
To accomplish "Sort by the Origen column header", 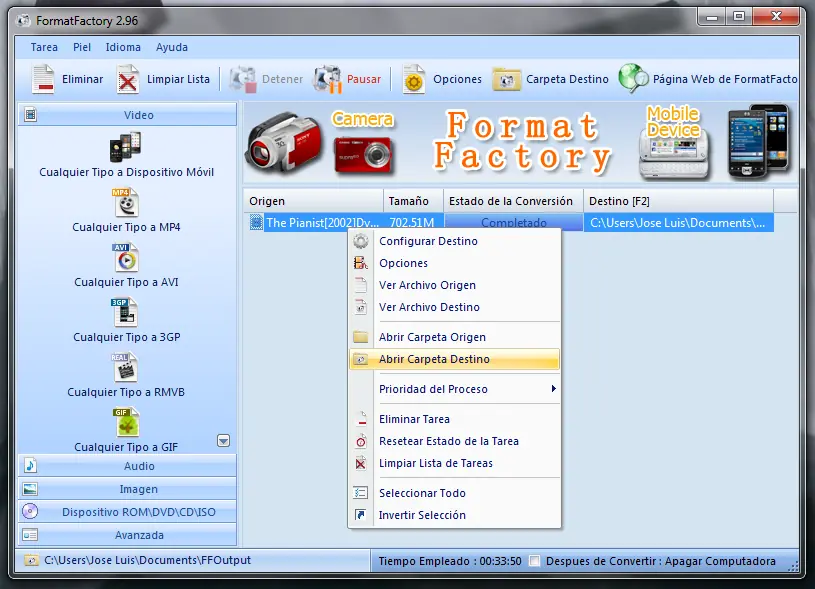I will 313,201.
